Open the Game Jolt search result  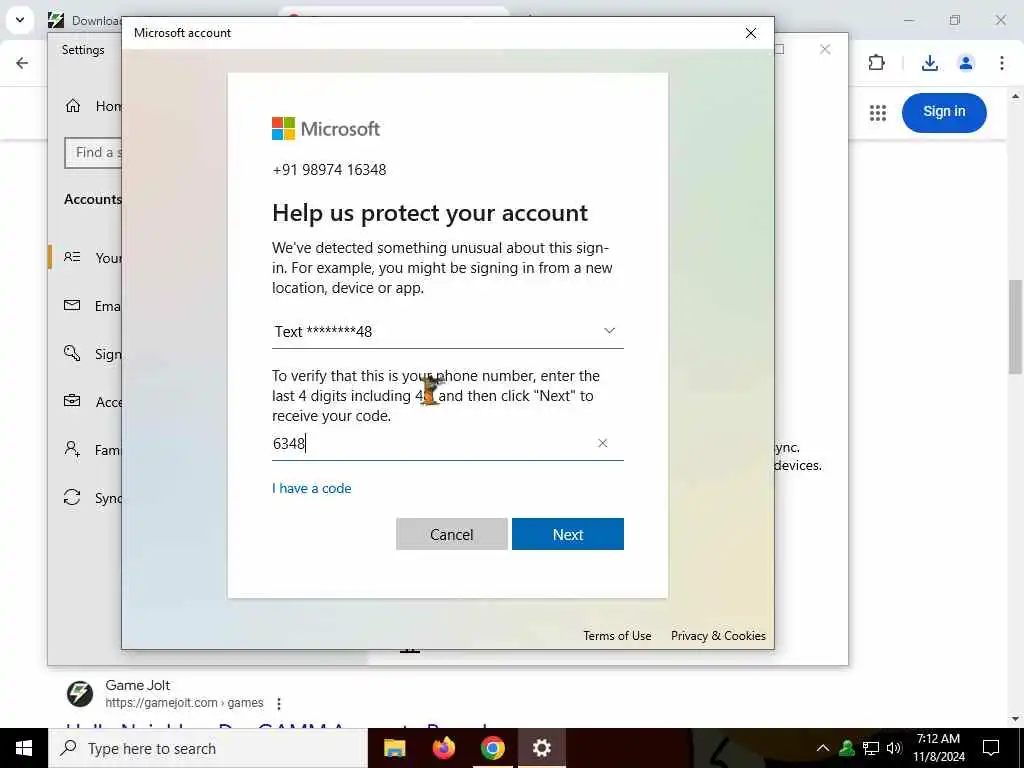click(x=278, y=728)
